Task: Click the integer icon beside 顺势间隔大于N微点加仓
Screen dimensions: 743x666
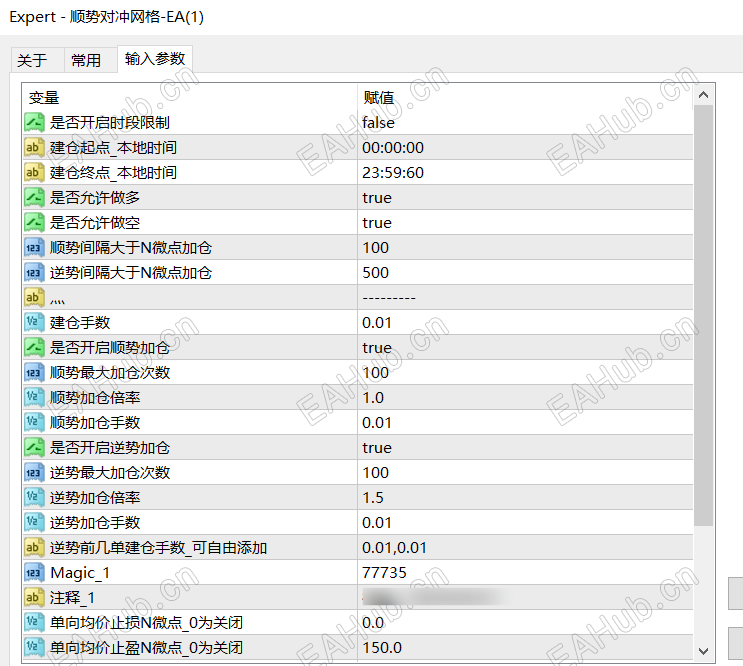Action: (34, 248)
